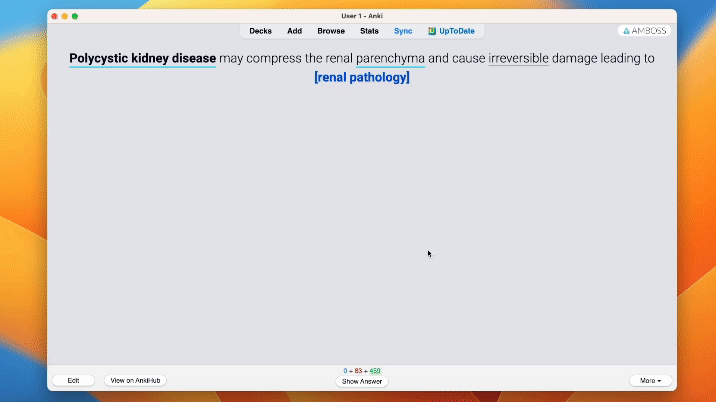Click the underlined word parenchyma
Screen dimensions: 716x402
click(x=390, y=58)
